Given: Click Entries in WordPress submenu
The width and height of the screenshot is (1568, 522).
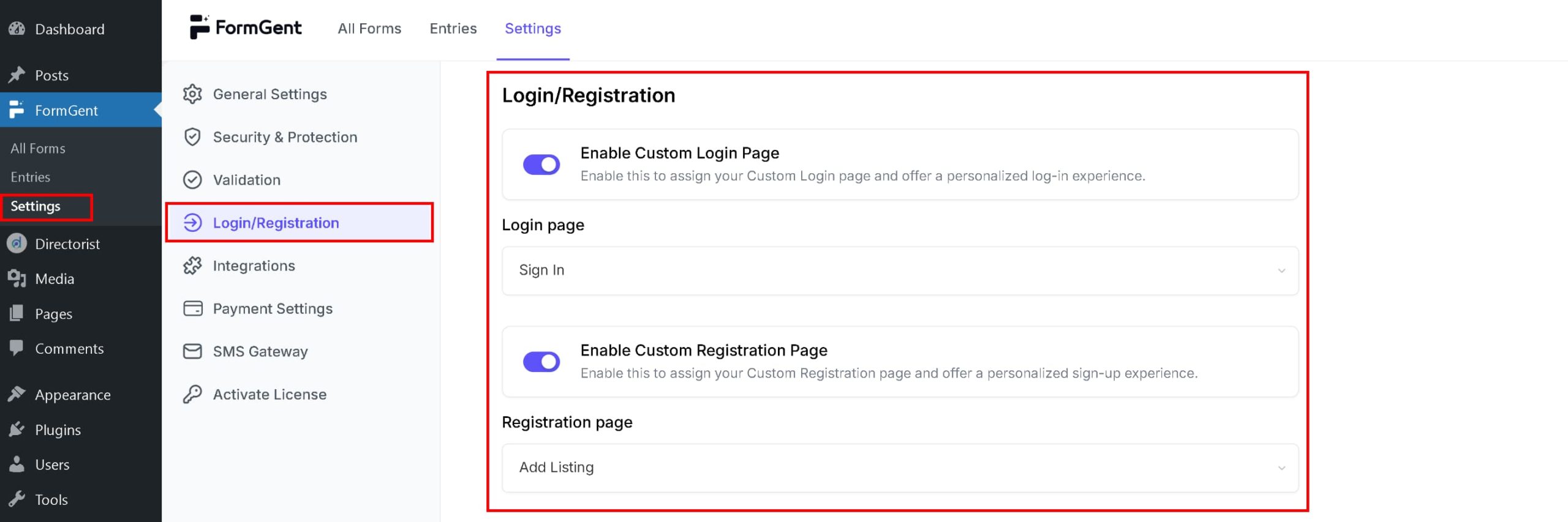Looking at the screenshot, I should 31,177.
